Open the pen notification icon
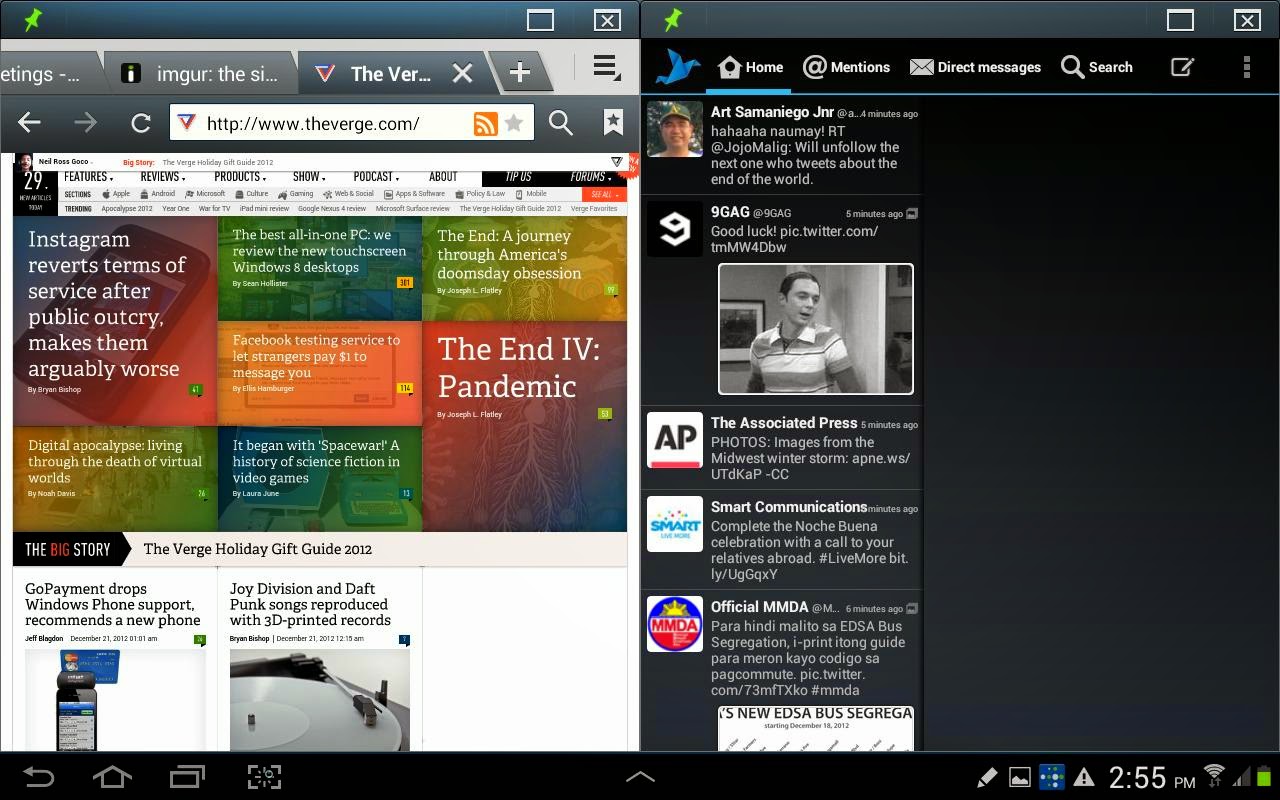 (986, 777)
